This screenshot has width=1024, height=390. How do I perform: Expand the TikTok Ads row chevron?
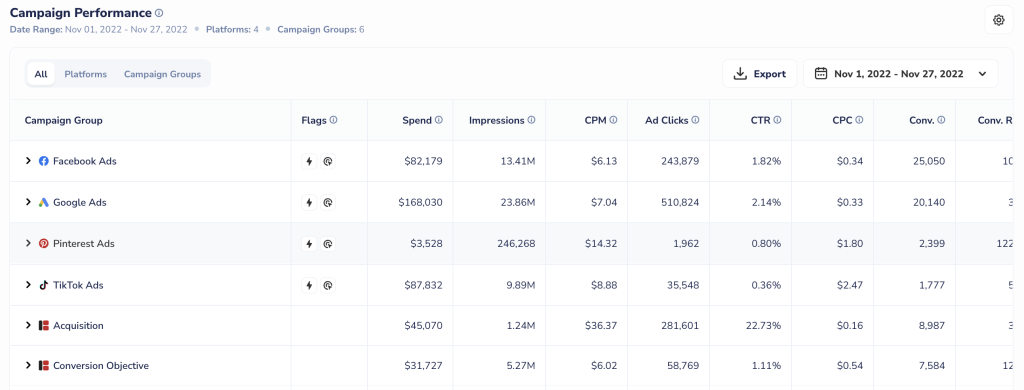point(28,285)
